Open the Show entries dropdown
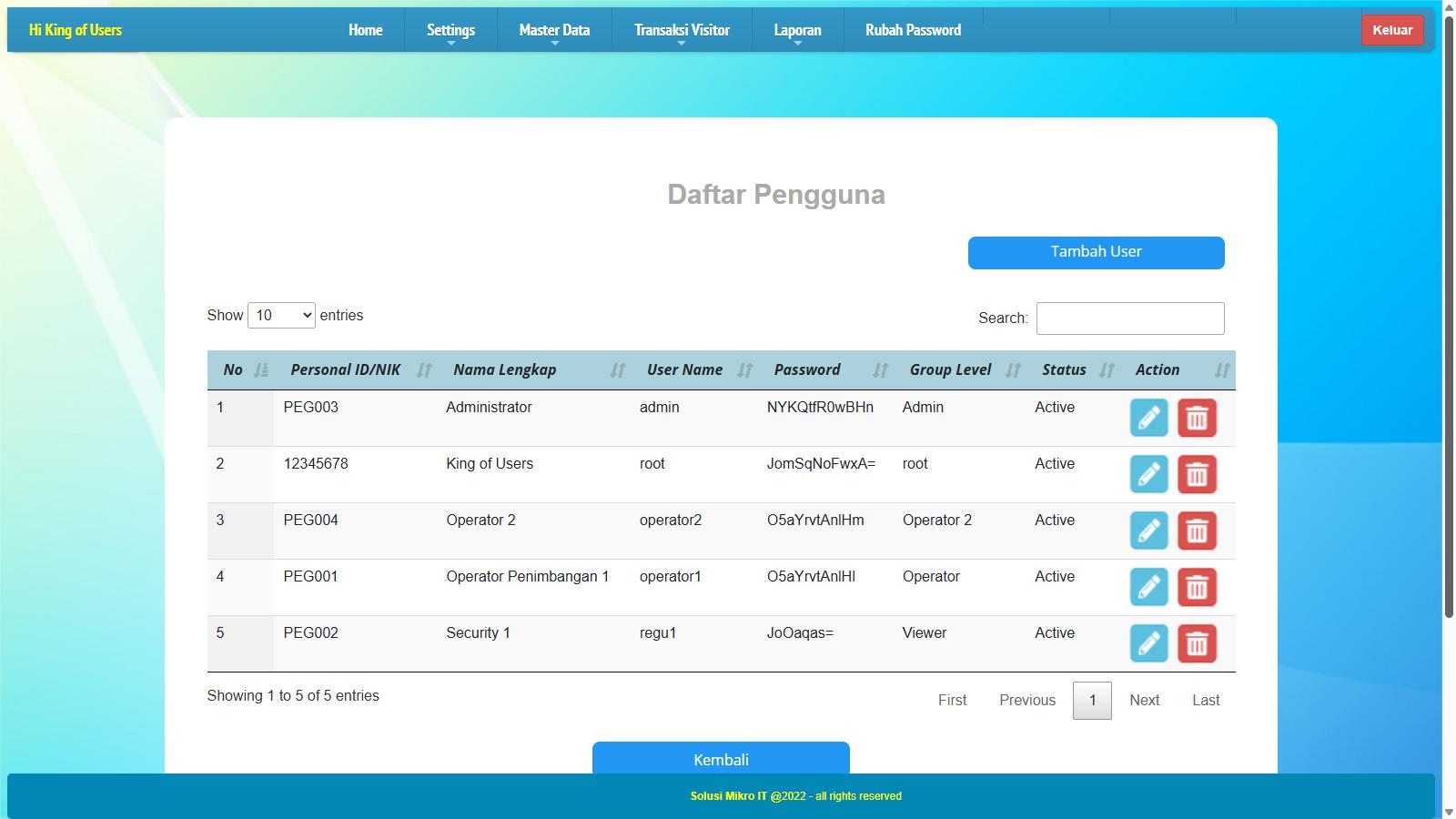 pyautogui.click(x=281, y=316)
